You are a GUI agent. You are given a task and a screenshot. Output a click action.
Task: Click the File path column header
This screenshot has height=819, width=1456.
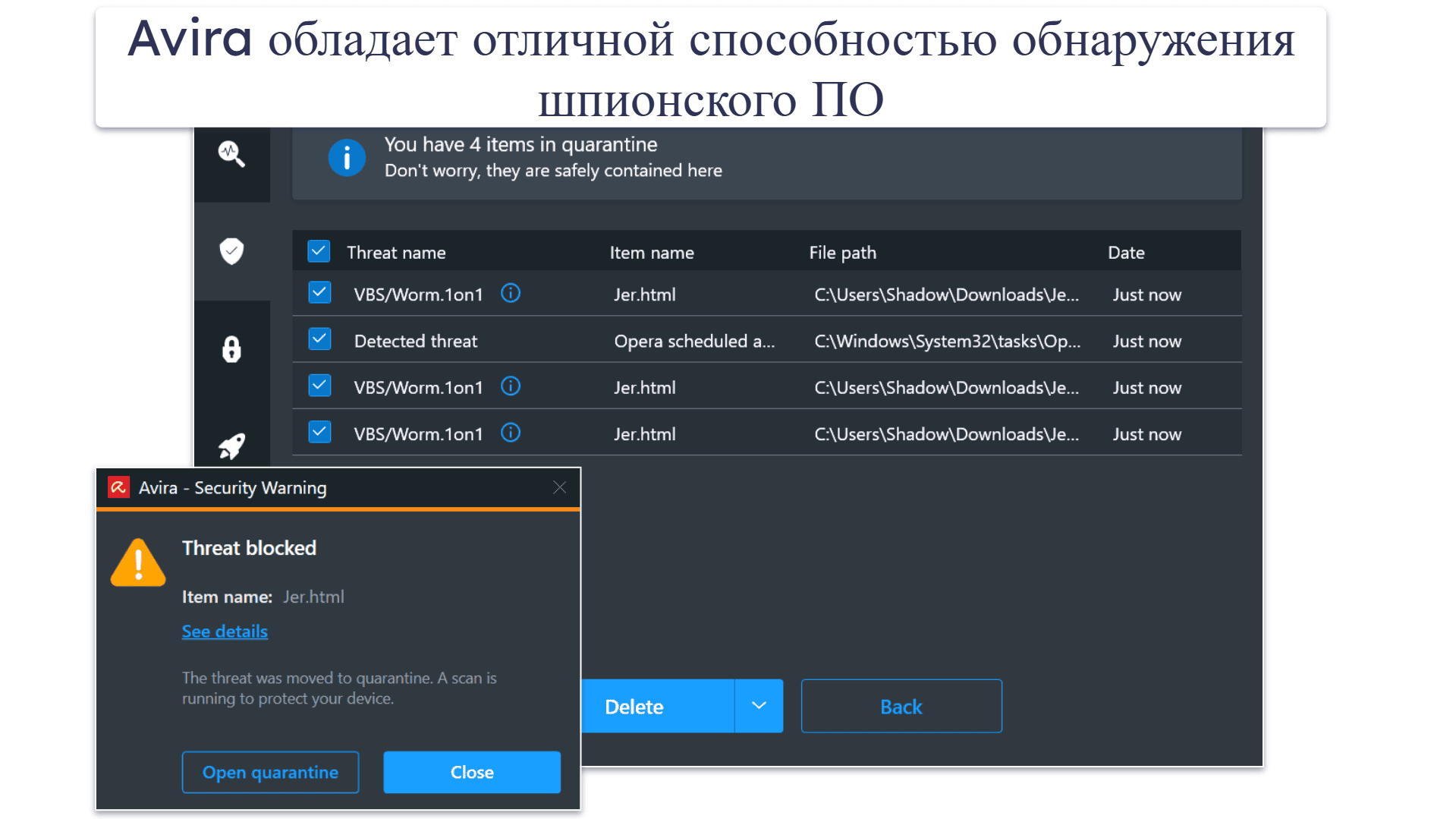click(842, 253)
